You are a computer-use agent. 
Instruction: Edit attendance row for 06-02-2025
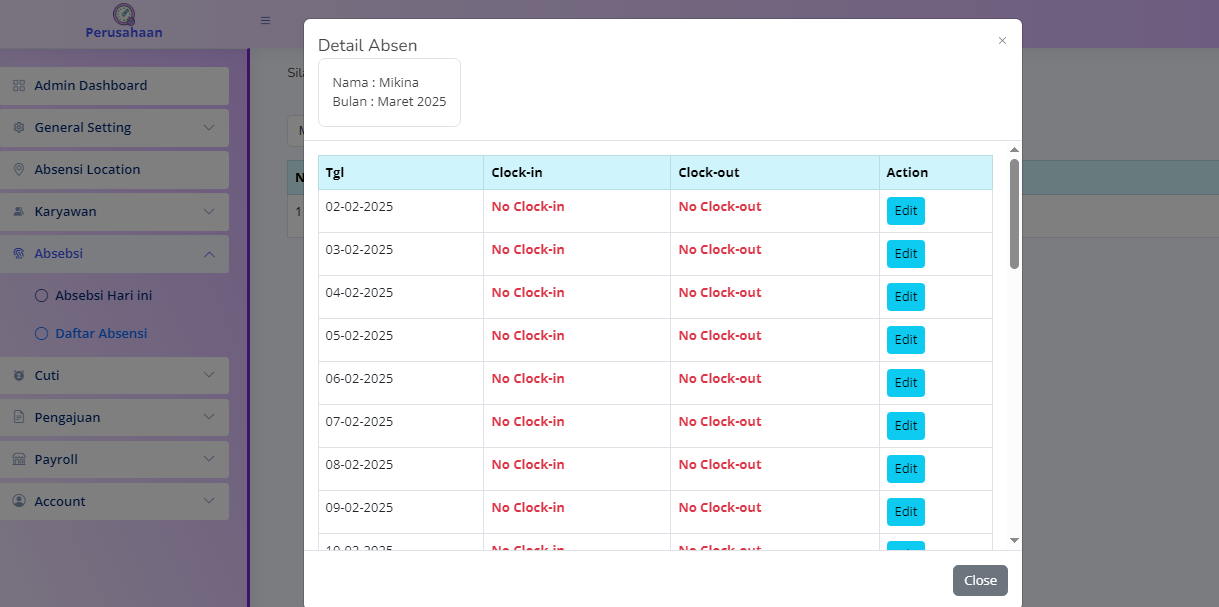tap(905, 383)
